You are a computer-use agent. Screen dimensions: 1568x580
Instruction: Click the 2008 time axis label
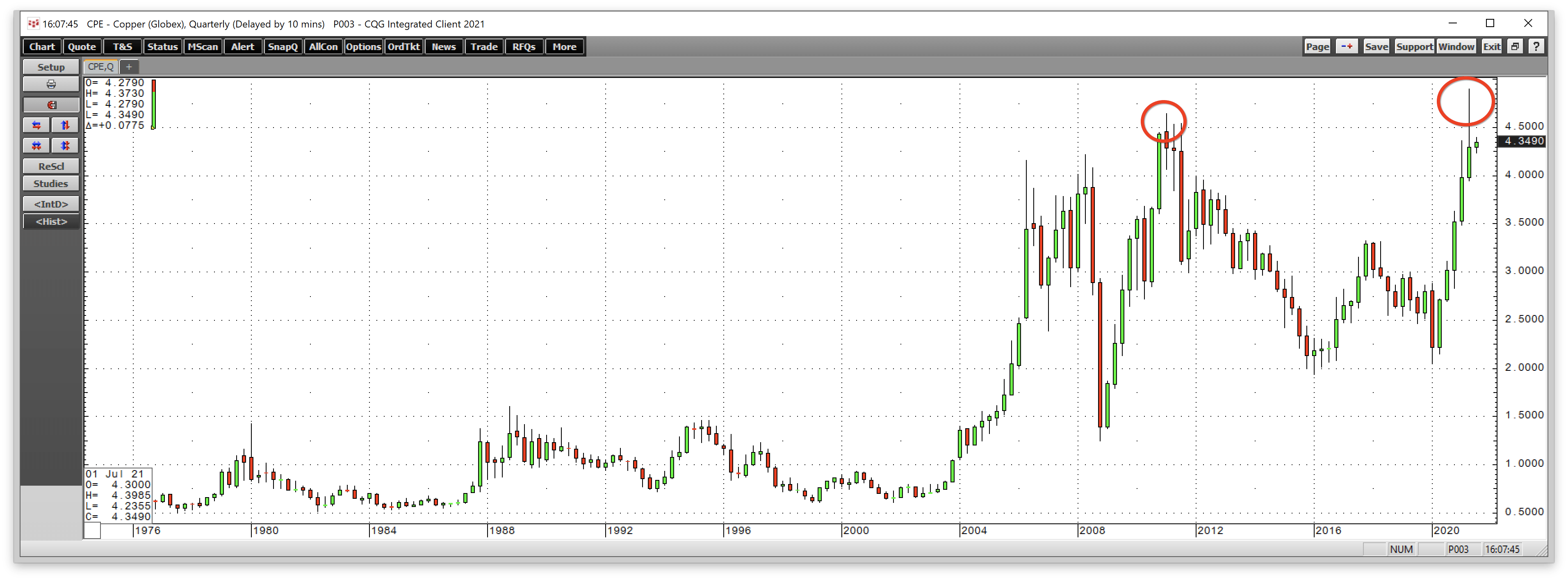click(x=1092, y=530)
